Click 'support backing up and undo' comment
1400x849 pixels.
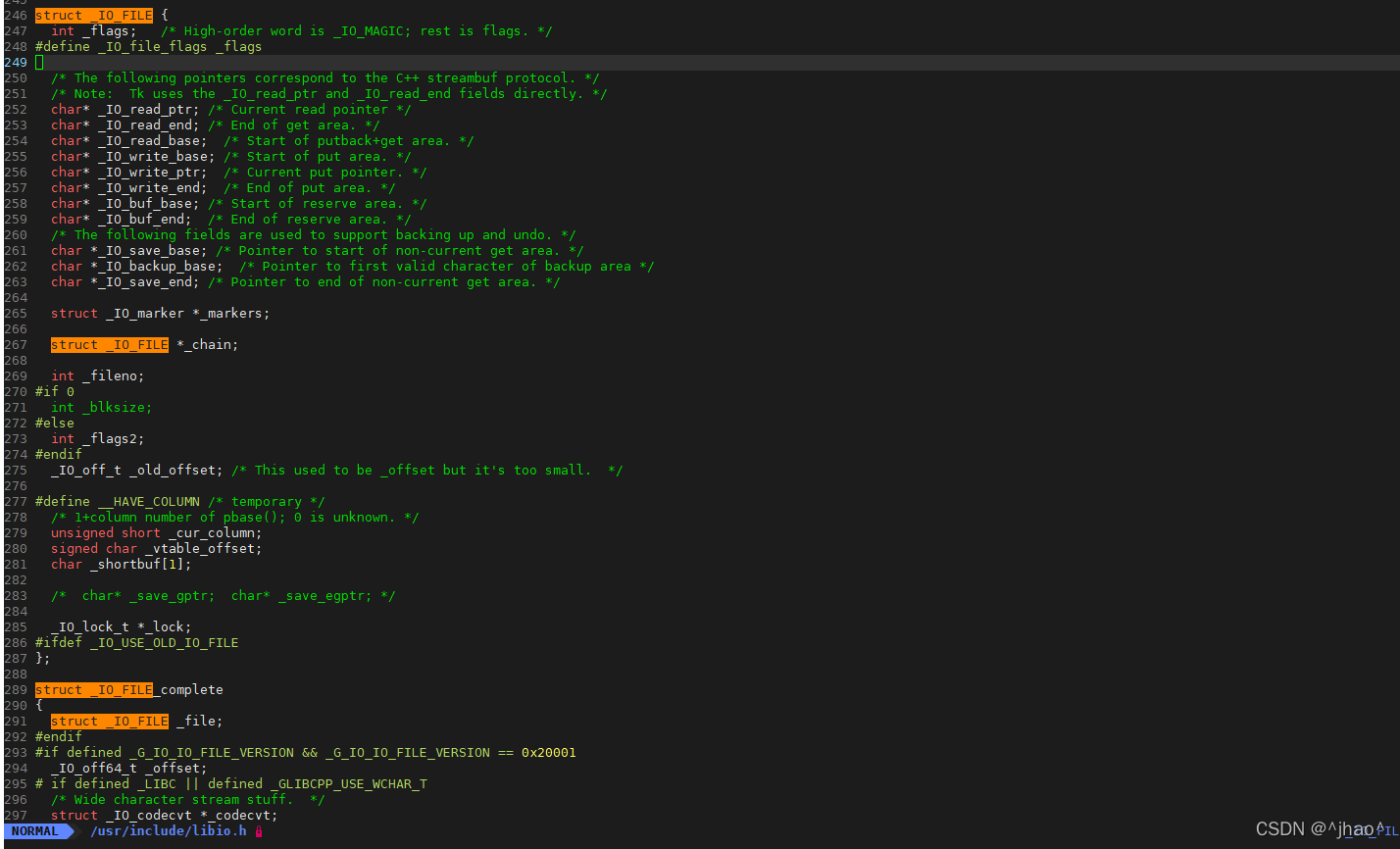pos(314,235)
